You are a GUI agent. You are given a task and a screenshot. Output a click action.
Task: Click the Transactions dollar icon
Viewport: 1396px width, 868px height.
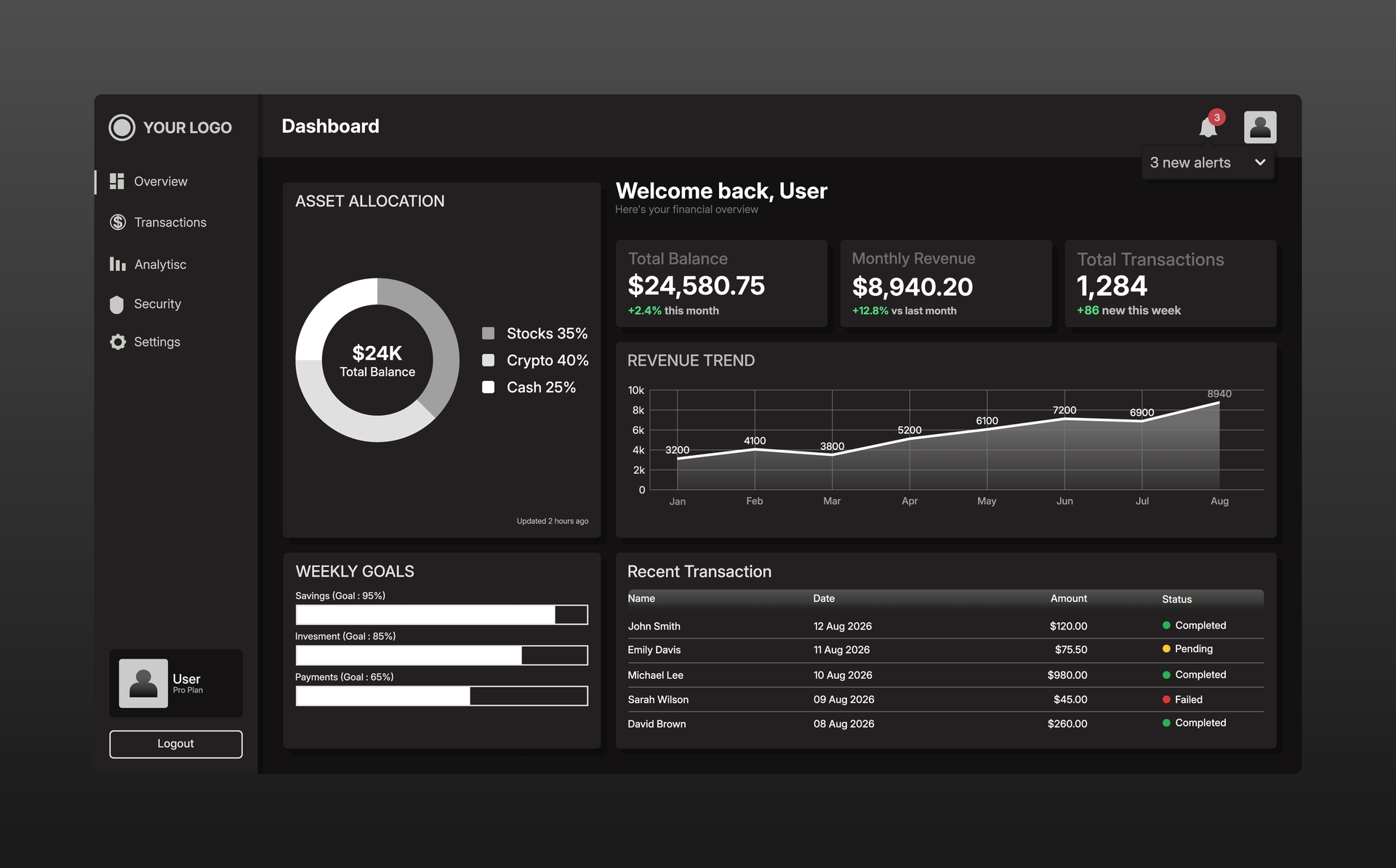(x=118, y=222)
